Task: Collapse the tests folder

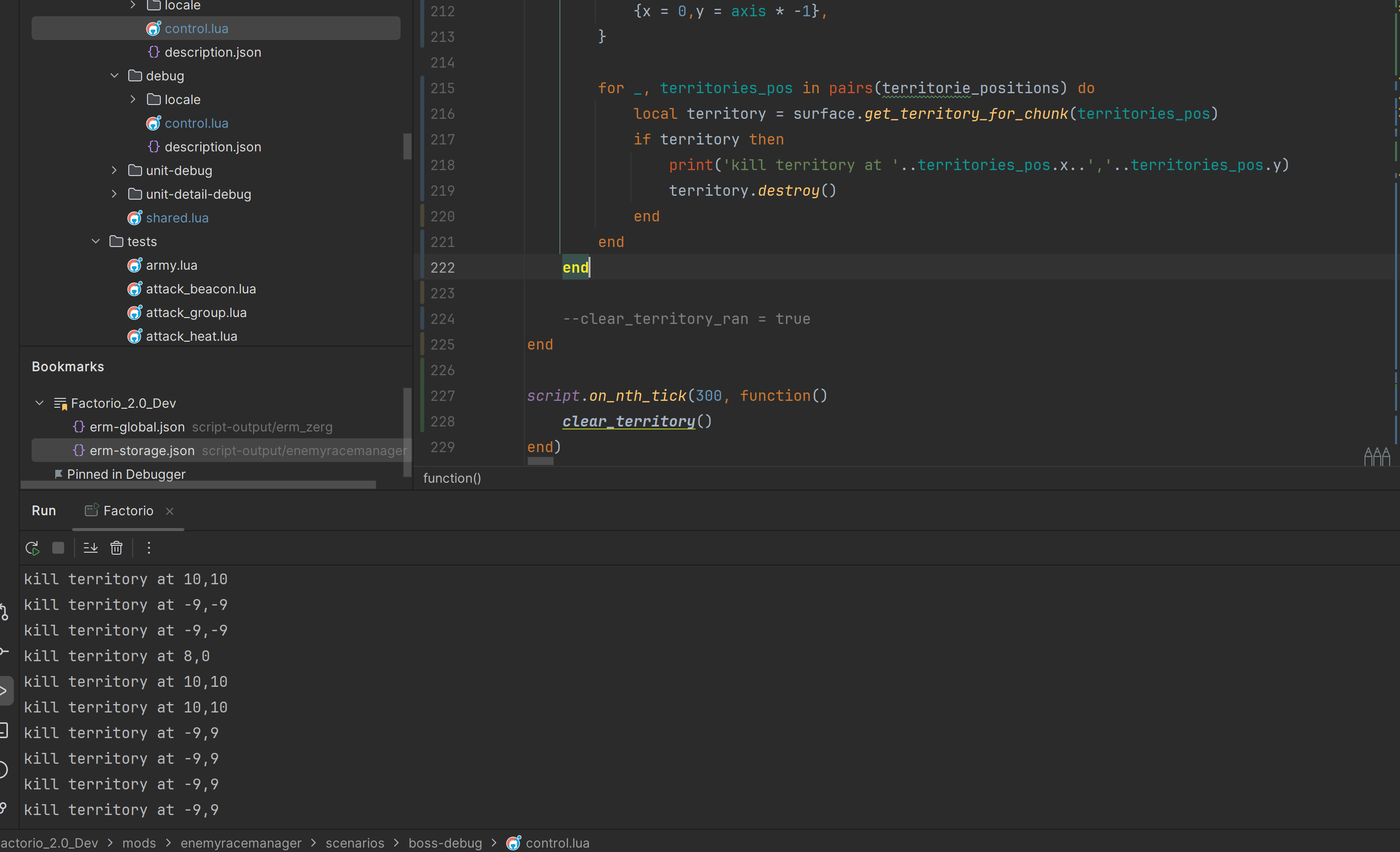Action: click(96, 242)
